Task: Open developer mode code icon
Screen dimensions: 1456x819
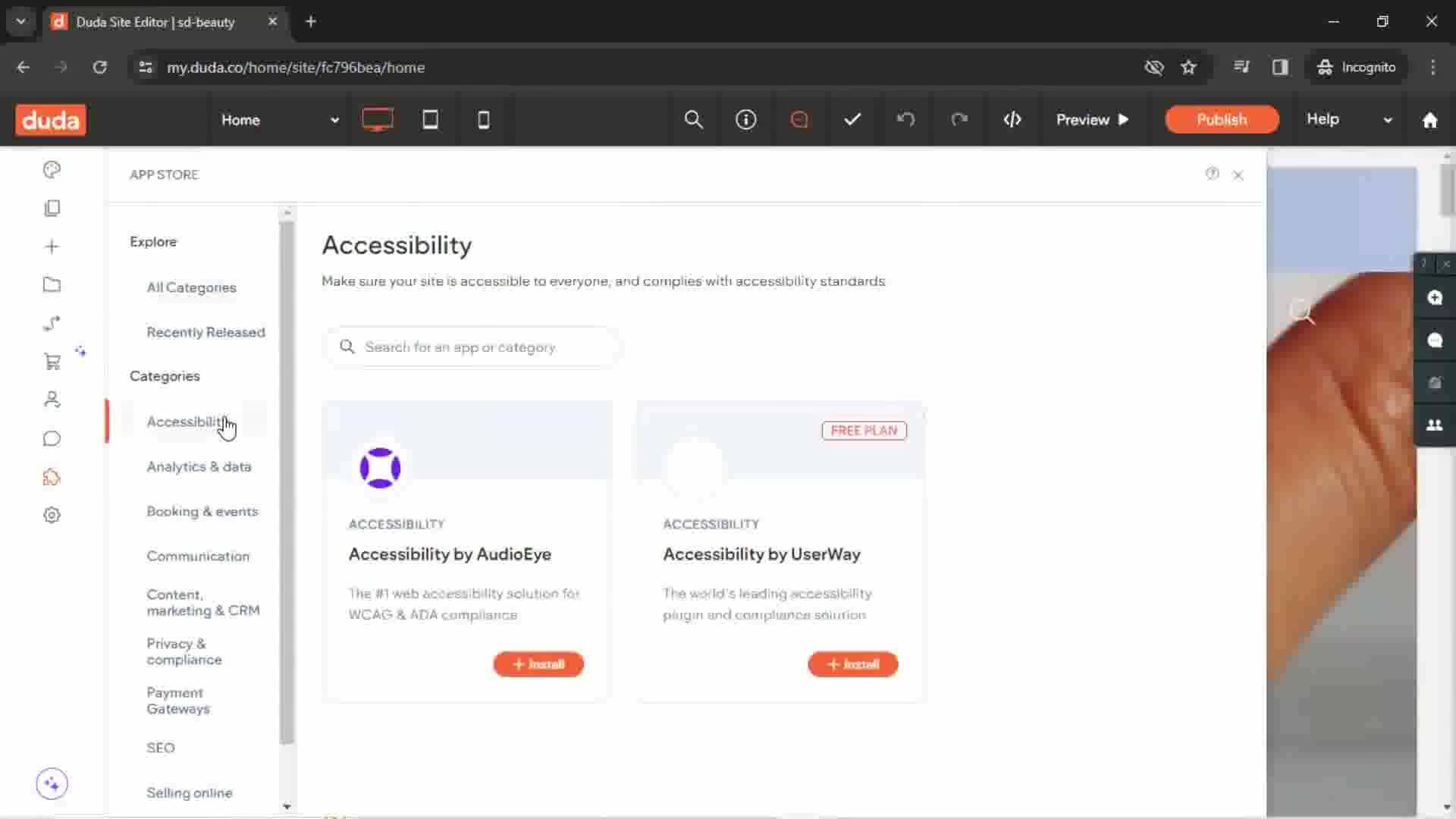Action: click(x=1012, y=119)
